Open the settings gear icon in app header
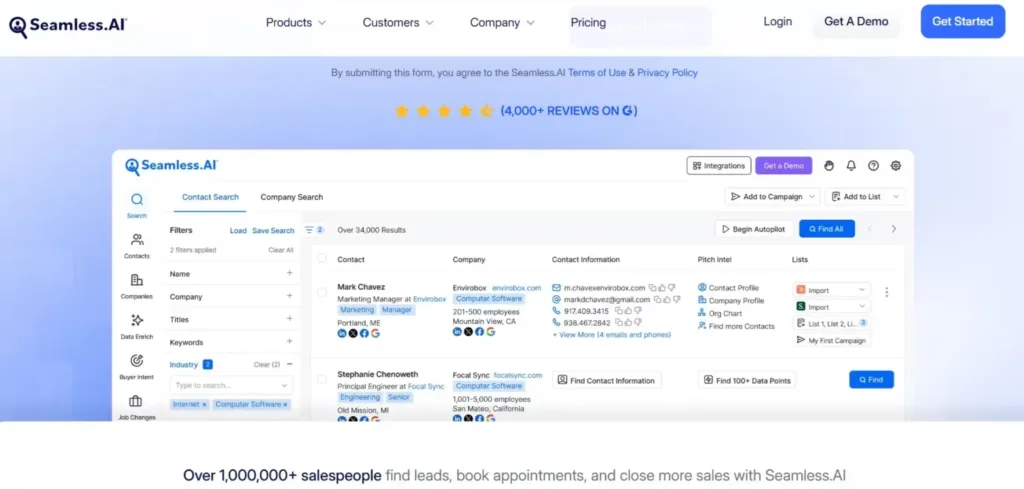The height and width of the screenshot is (489, 1024). [x=895, y=166]
